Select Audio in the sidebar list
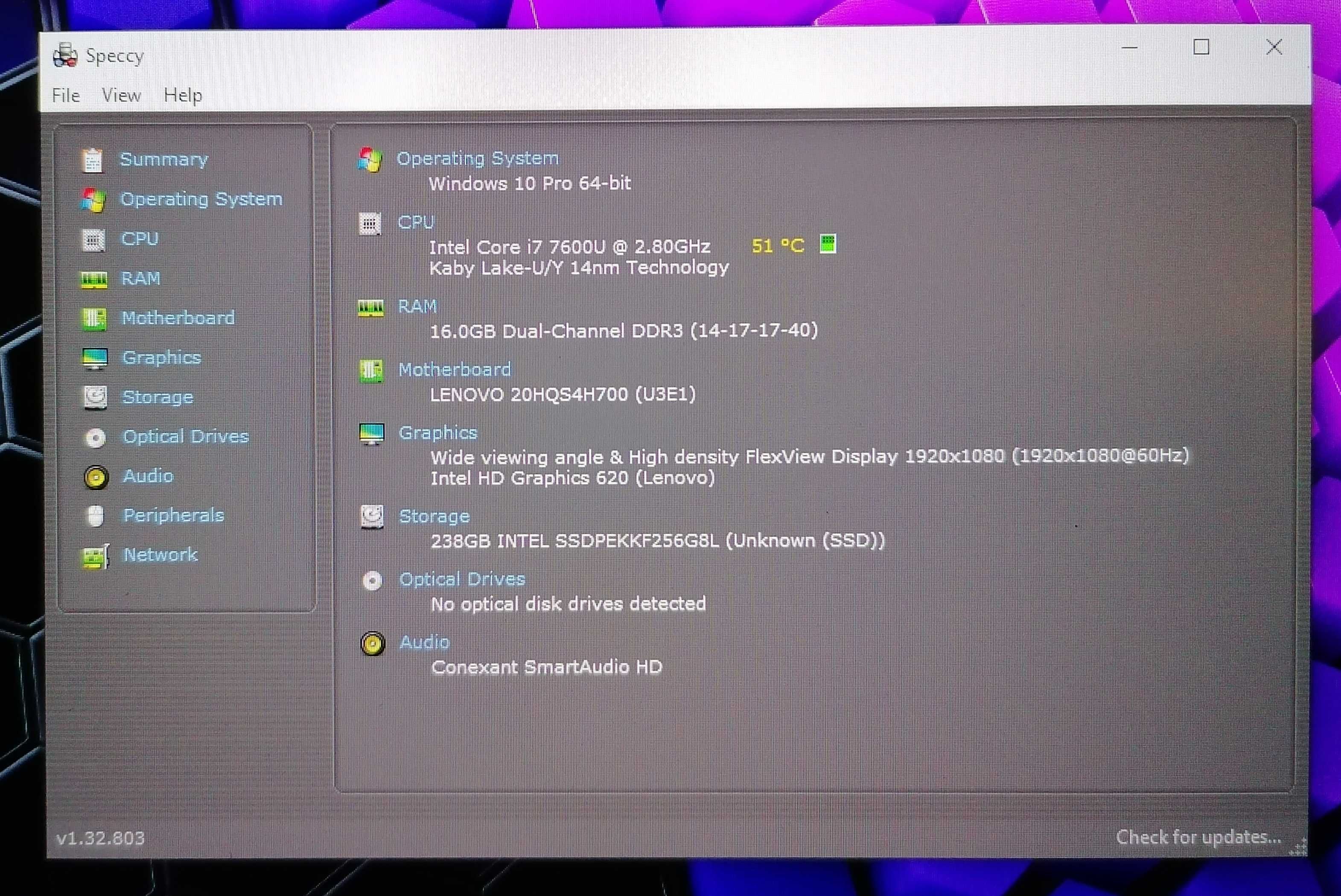The width and height of the screenshot is (1341, 896). pos(148,476)
